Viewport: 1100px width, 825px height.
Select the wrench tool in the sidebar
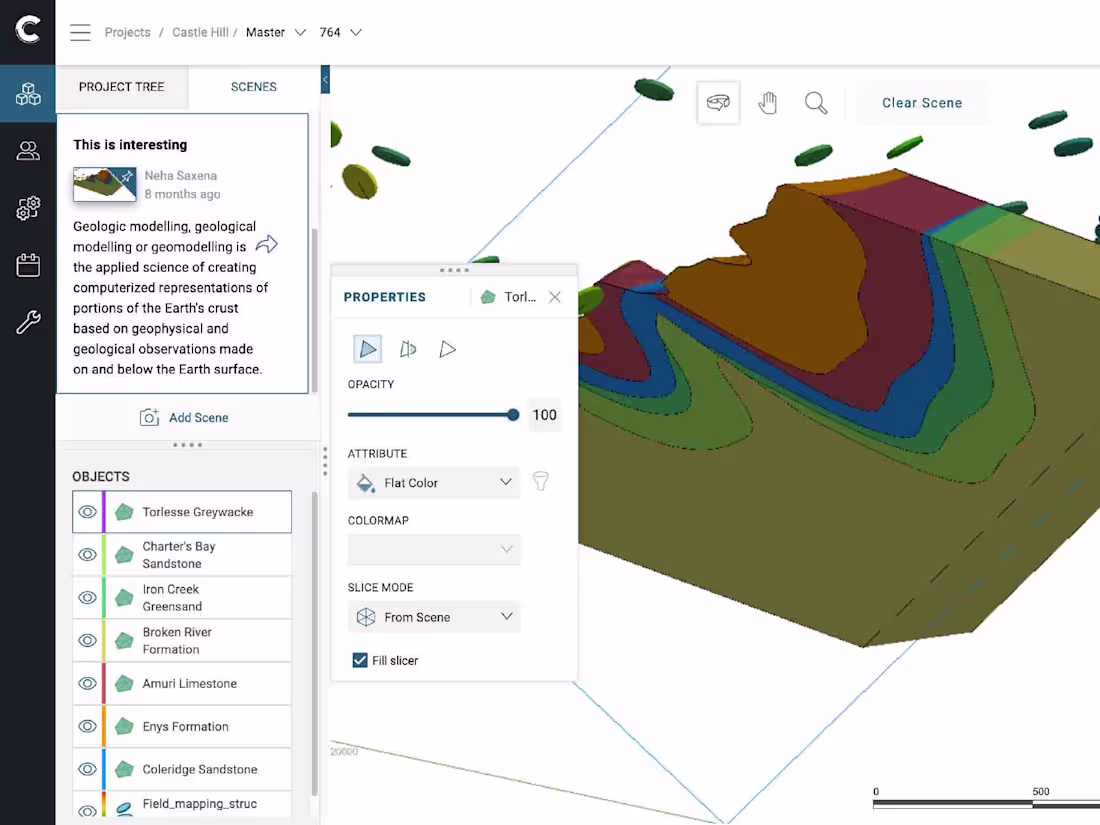(27, 321)
